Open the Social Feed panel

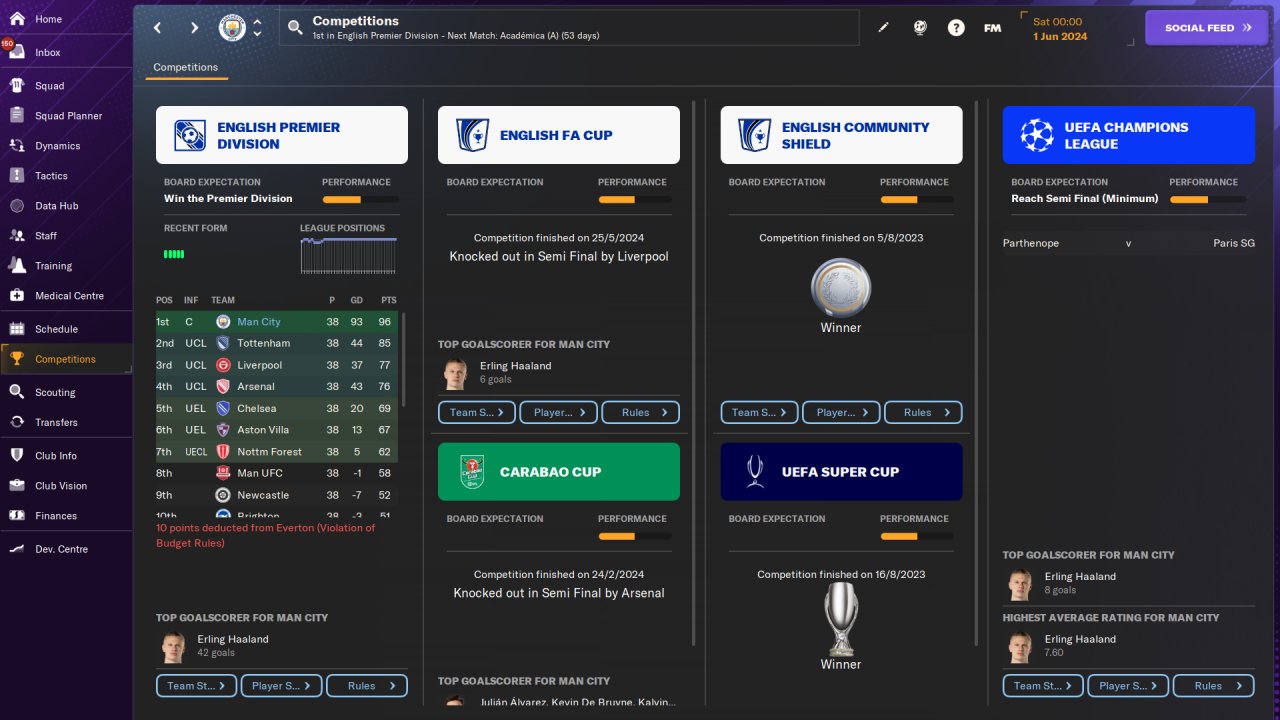click(1208, 28)
